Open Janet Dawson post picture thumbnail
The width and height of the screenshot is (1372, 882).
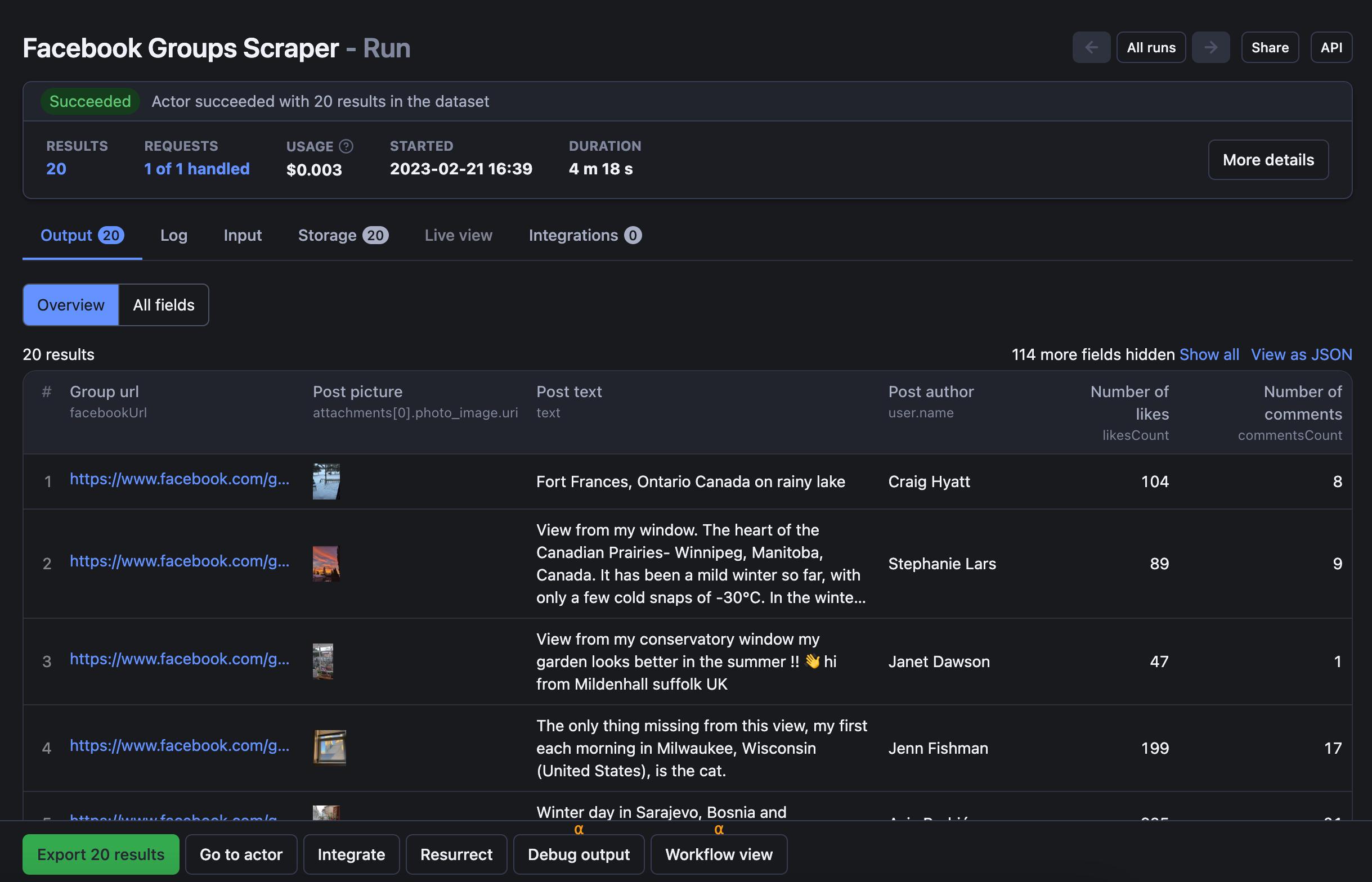pyautogui.click(x=323, y=661)
